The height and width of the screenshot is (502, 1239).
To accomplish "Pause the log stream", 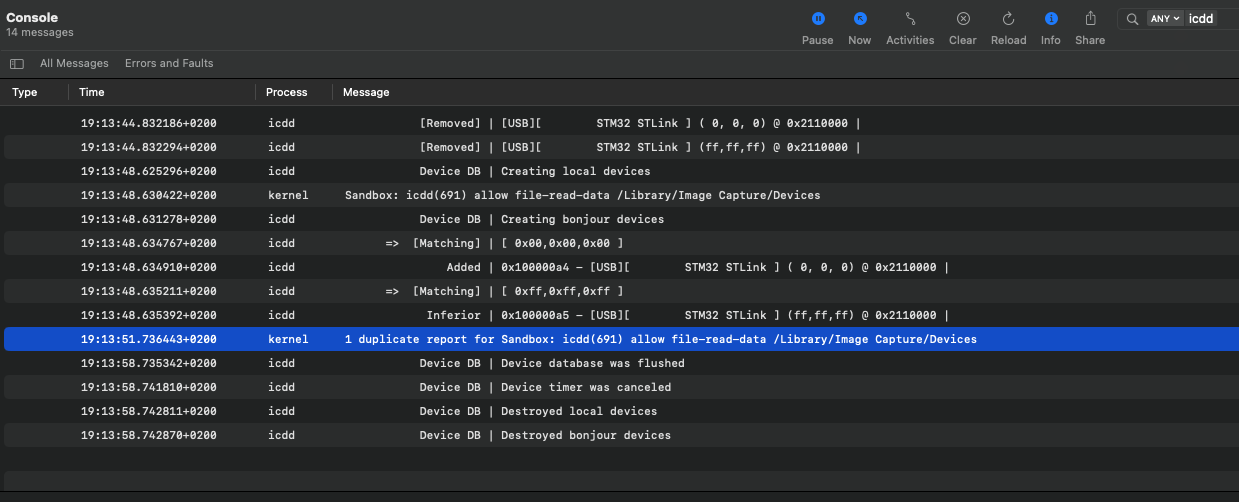I will point(817,28).
